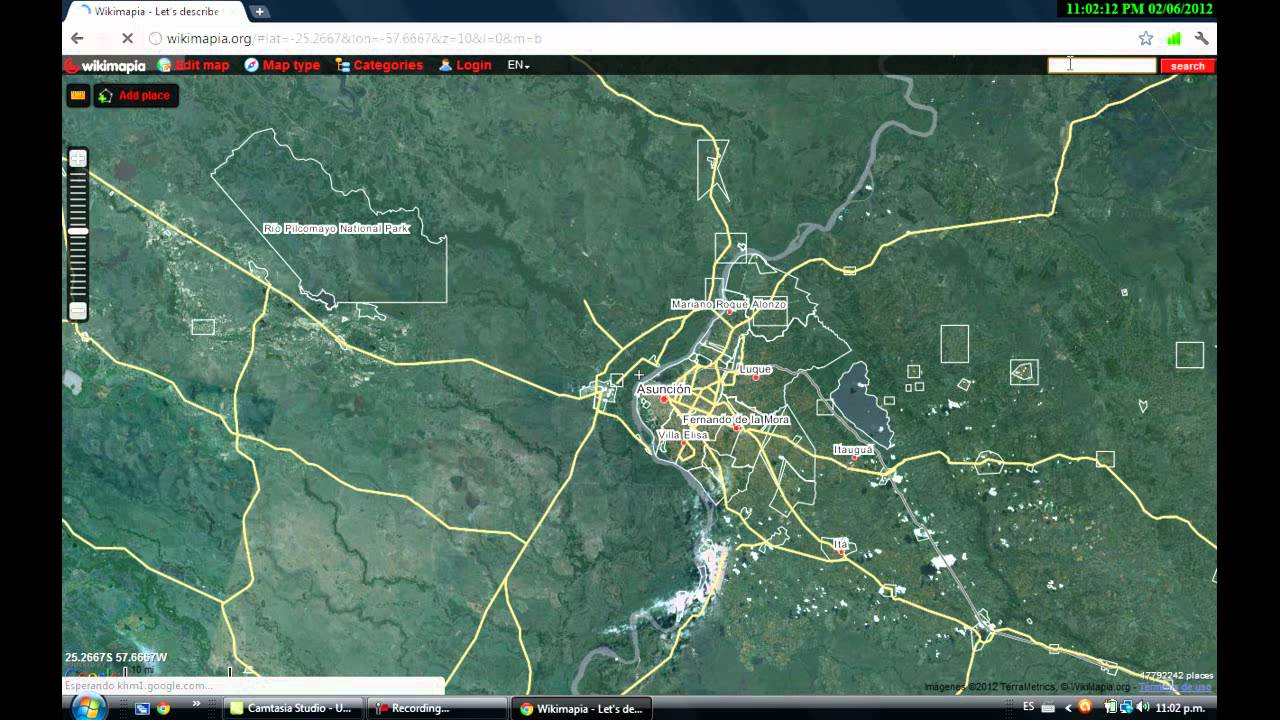Screen dimensions: 1280x720
Task: Click the Luque map label
Action: click(755, 369)
